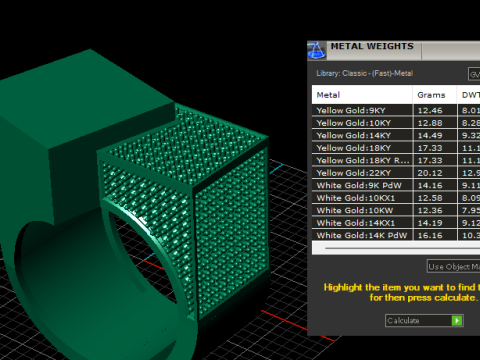
Task: Click the Metal Weights scale icon
Action: [316, 50]
